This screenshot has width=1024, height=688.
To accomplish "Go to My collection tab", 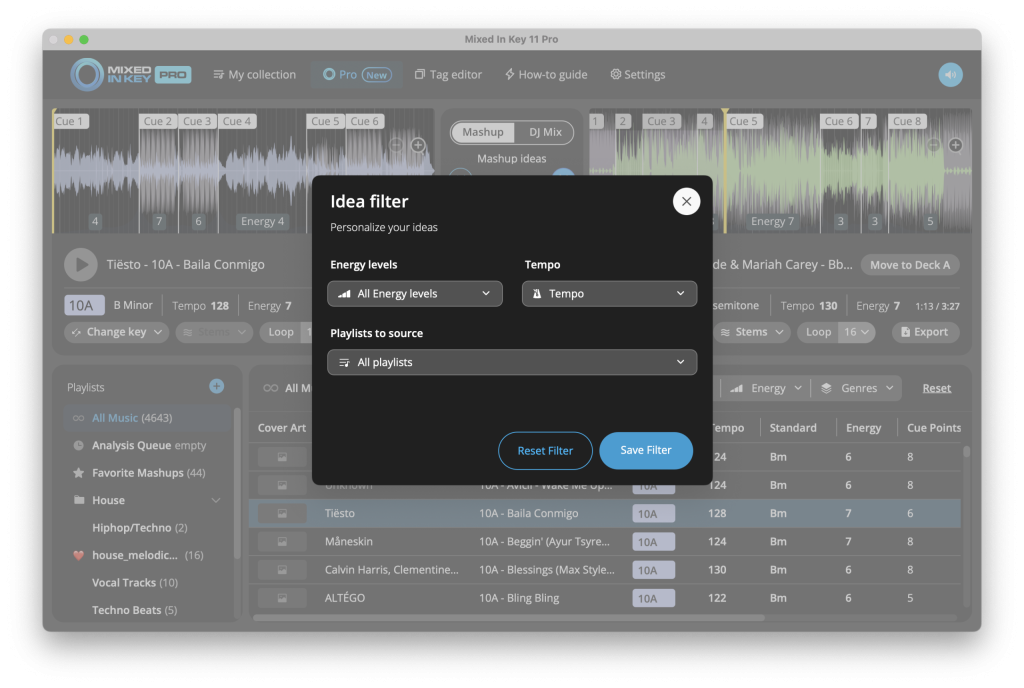I will (x=254, y=75).
